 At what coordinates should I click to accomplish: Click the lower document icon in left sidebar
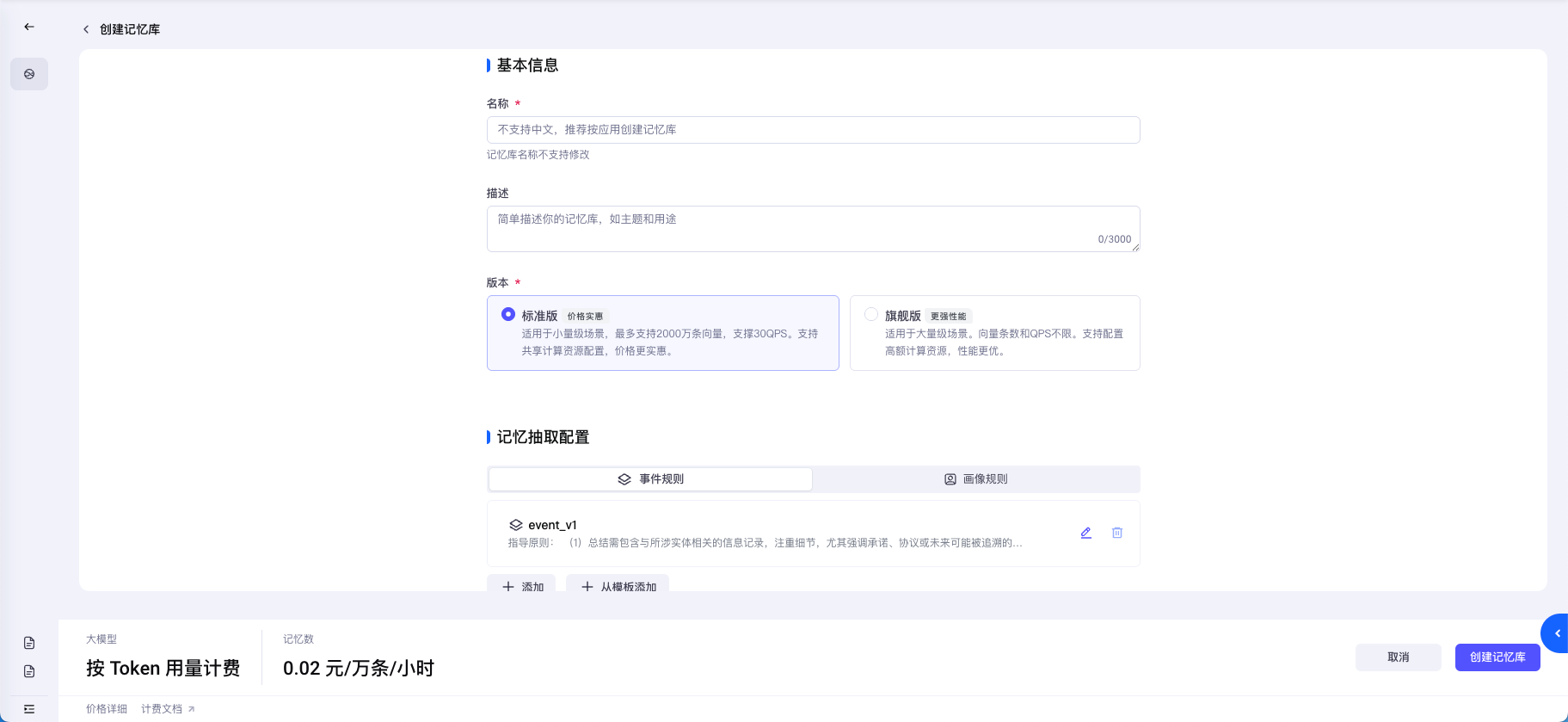pyautogui.click(x=29, y=671)
